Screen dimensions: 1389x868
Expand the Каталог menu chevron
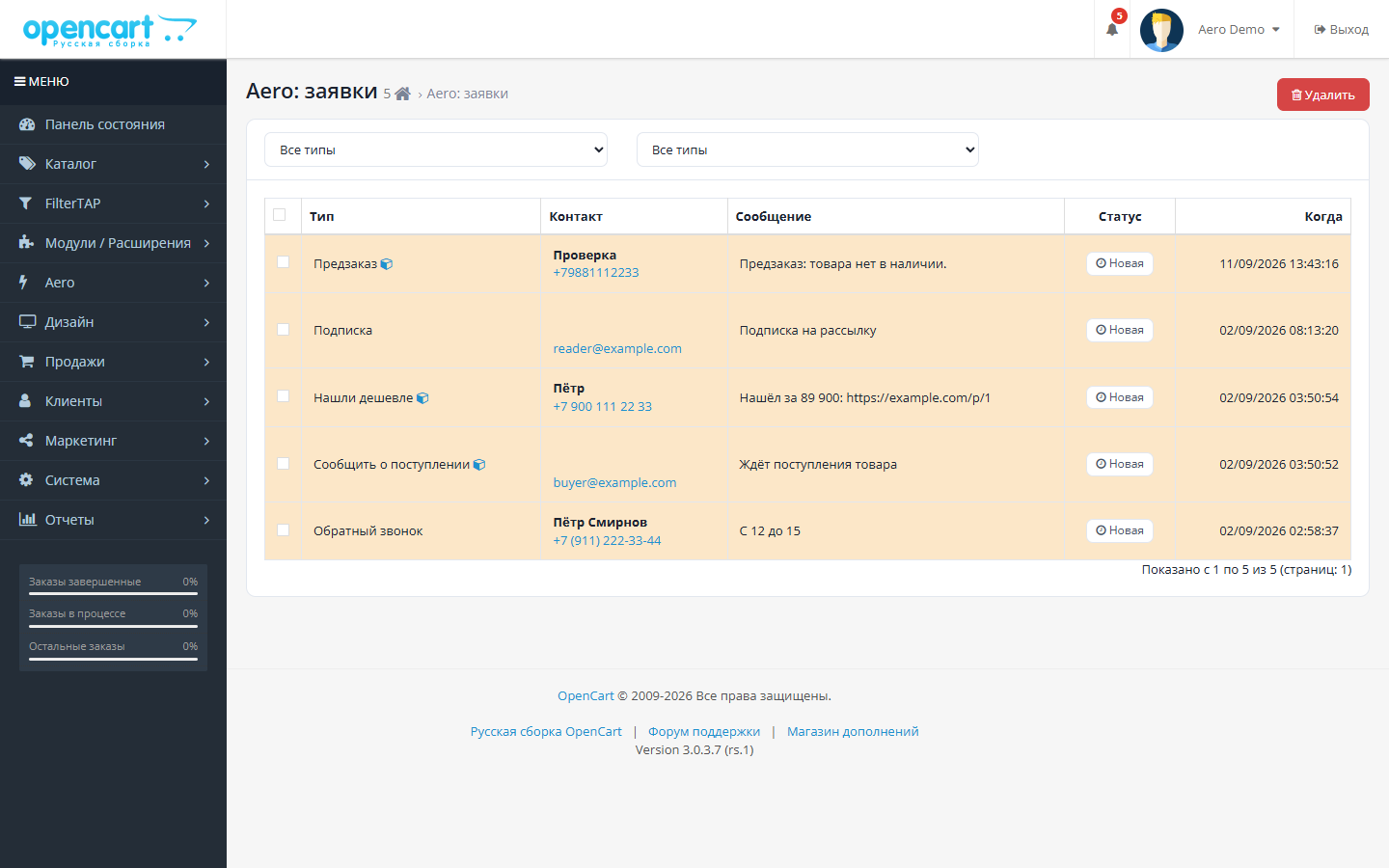coord(206,165)
